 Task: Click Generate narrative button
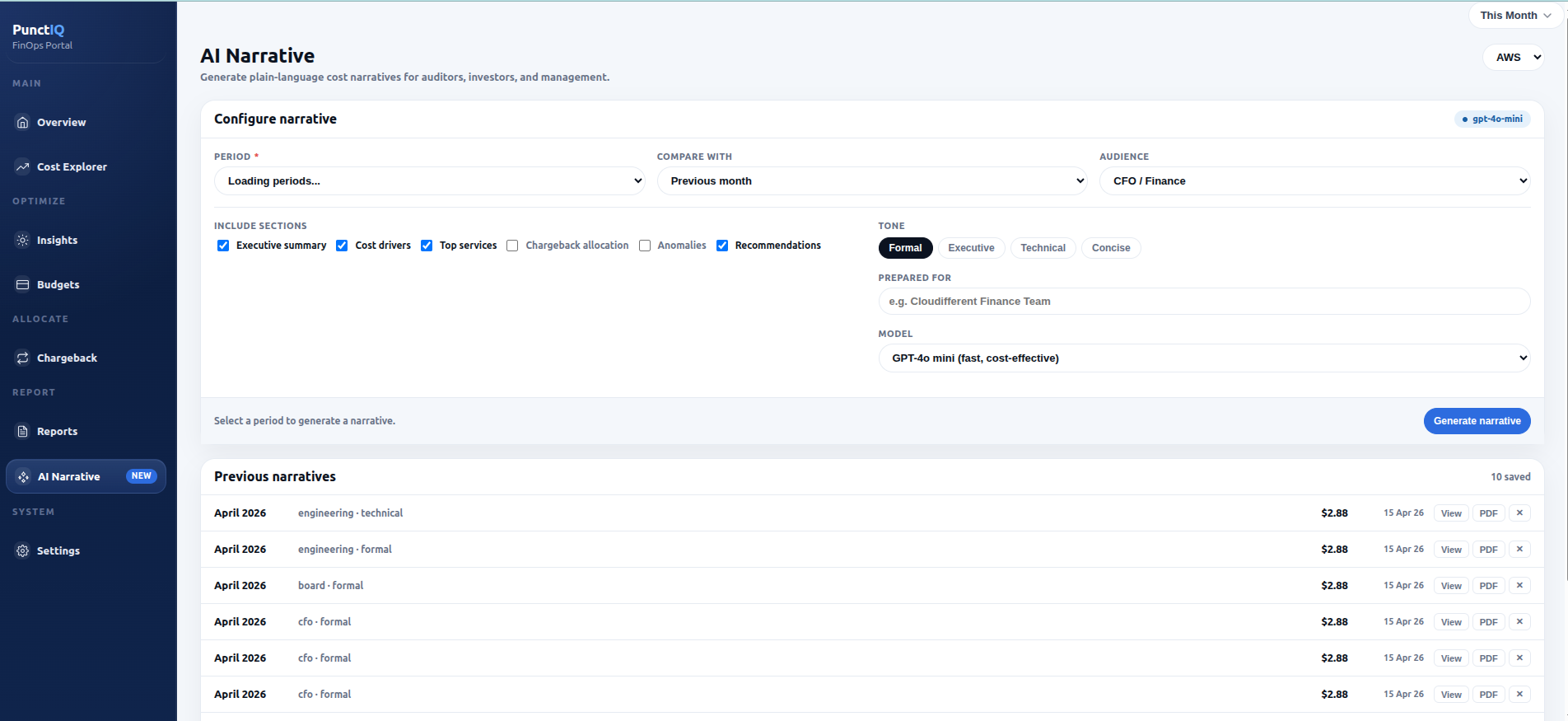click(1477, 421)
